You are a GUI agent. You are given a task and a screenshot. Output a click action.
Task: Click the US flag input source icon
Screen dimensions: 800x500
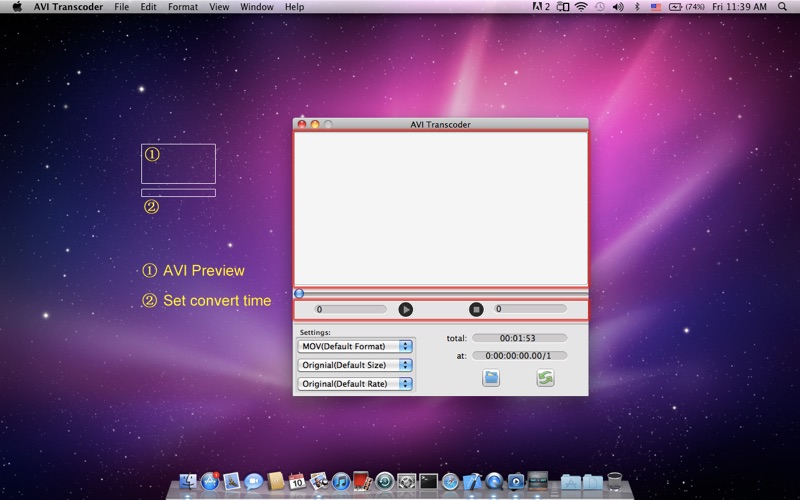(656, 7)
